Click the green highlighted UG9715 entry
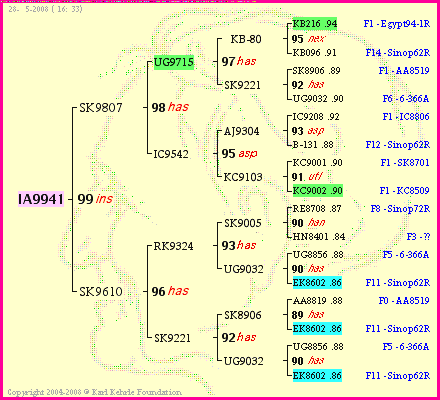440x400 pixels. coord(174,62)
